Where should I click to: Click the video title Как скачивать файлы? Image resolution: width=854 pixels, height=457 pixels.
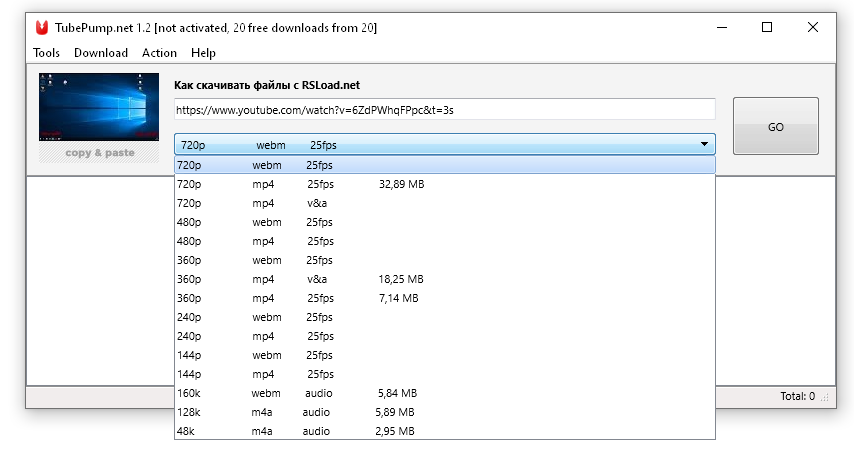point(267,85)
